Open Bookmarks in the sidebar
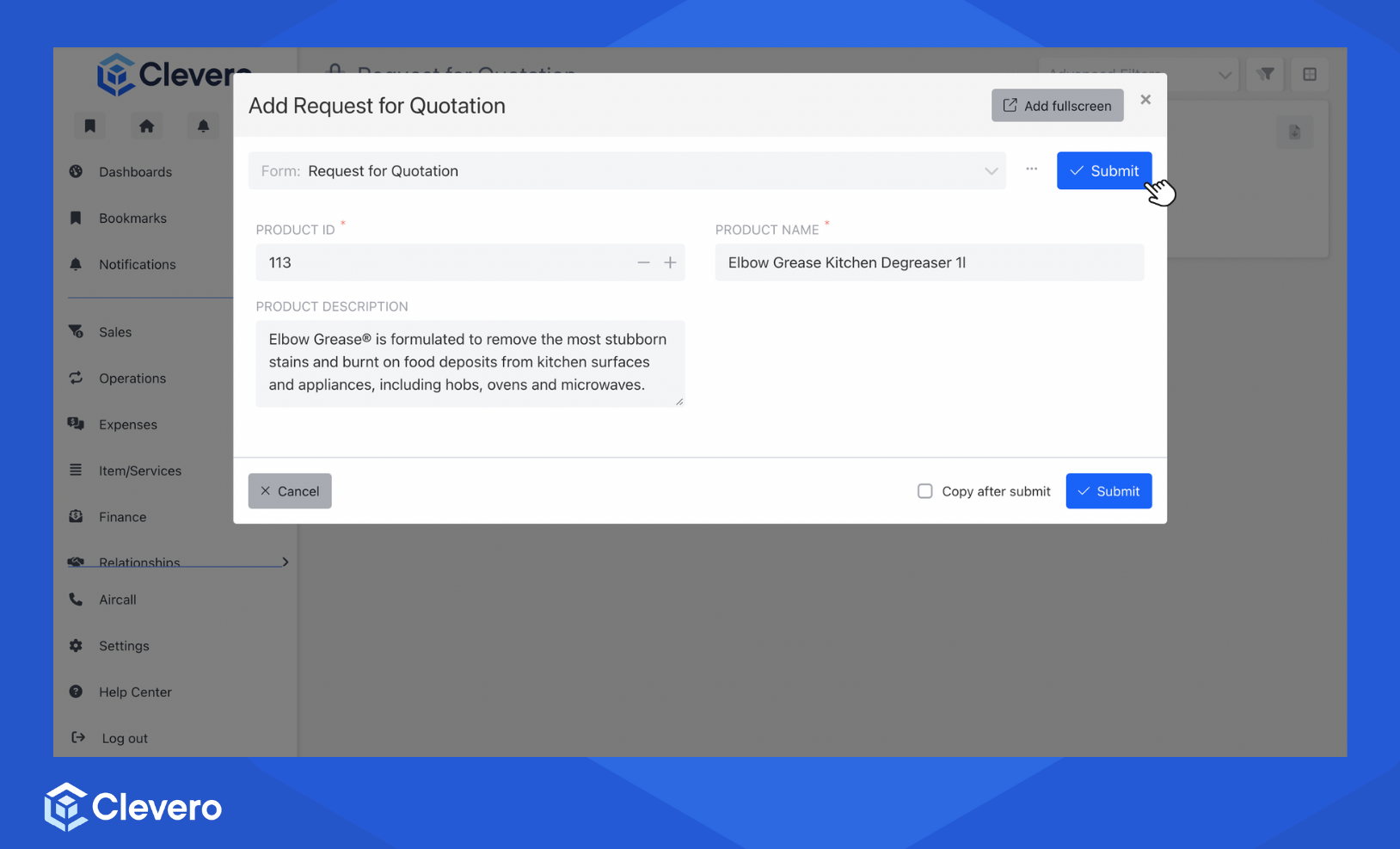 (x=132, y=218)
